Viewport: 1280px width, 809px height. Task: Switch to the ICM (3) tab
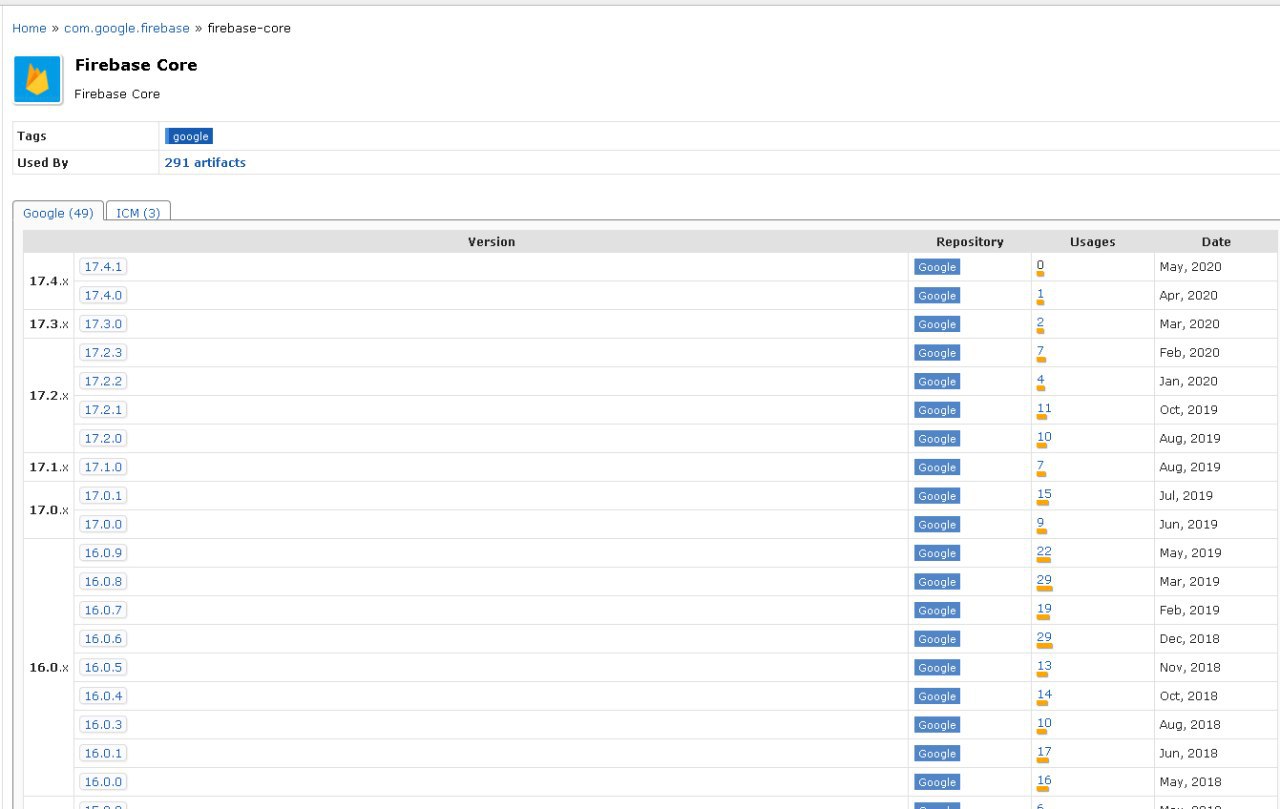tap(138, 213)
